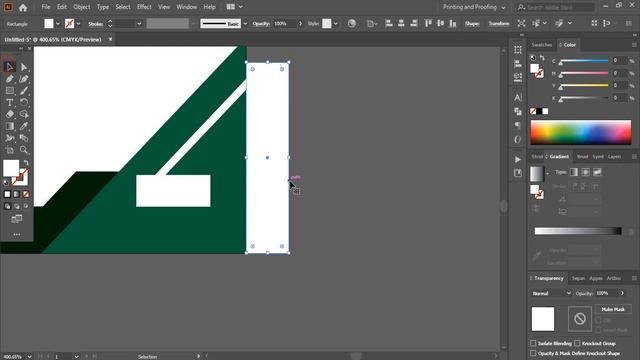Screen dimensions: 640x360
Task: Open graphic Style dropdown
Action: [x=336, y=24]
